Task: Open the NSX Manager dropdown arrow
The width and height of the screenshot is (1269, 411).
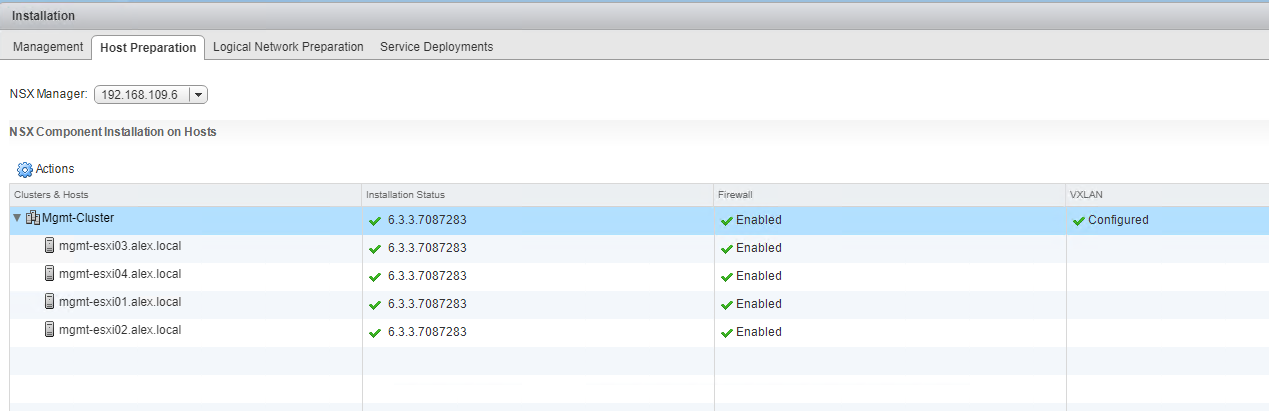Action: tap(198, 95)
